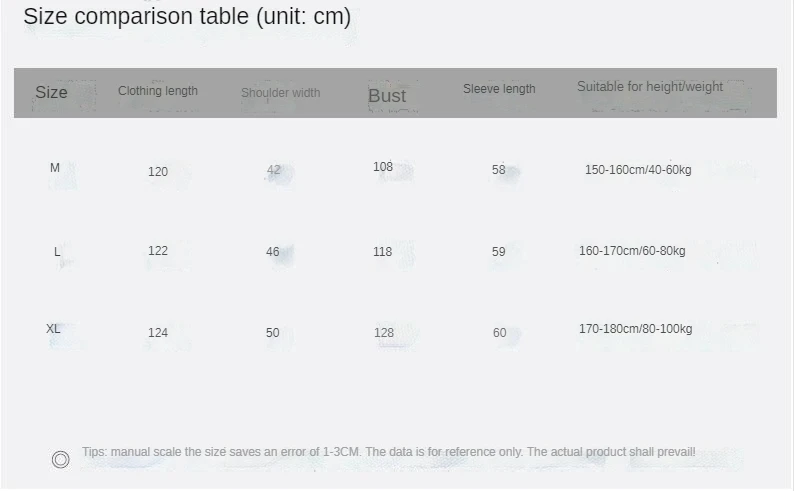Click the 160-170cm/60-80kg cell
This screenshot has width=794, height=491.
click(632, 251)
